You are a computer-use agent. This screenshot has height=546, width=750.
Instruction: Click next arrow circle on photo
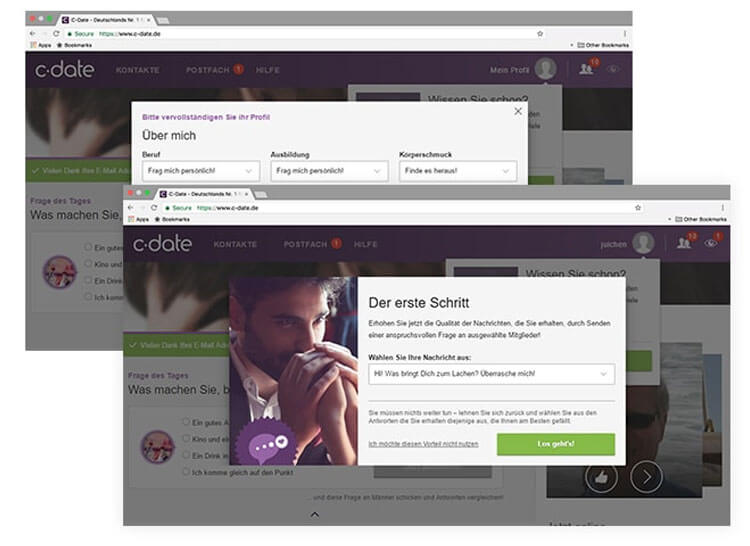(646, 476)
